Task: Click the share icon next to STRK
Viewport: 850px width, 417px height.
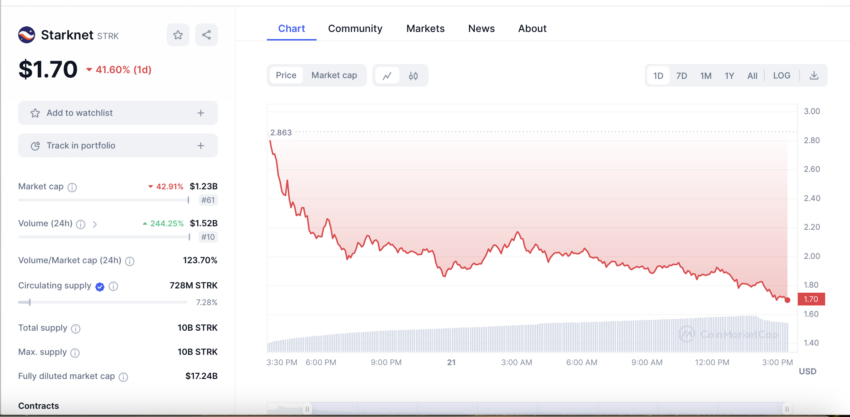Action: click(206, 35)
